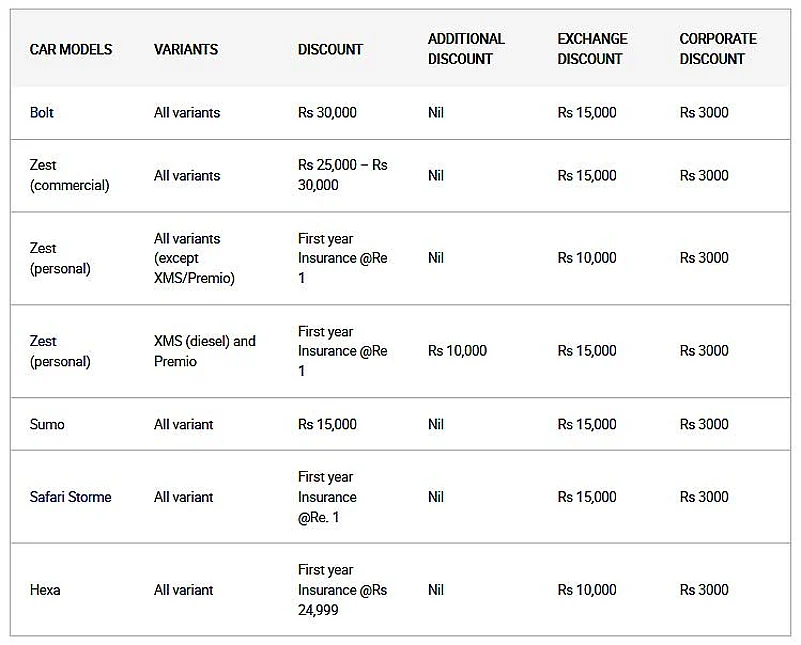The image size is (801, 645).
Task: Click the Hexa car model link
Action: (45, 590)
